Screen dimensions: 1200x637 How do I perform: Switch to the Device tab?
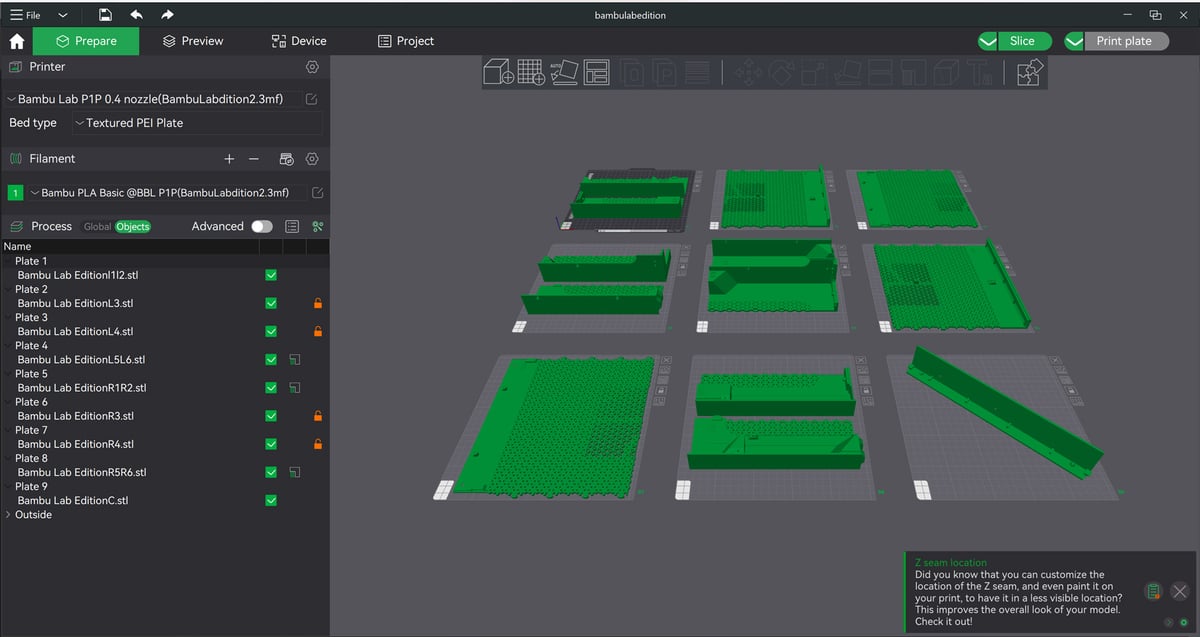click(299, 41)
